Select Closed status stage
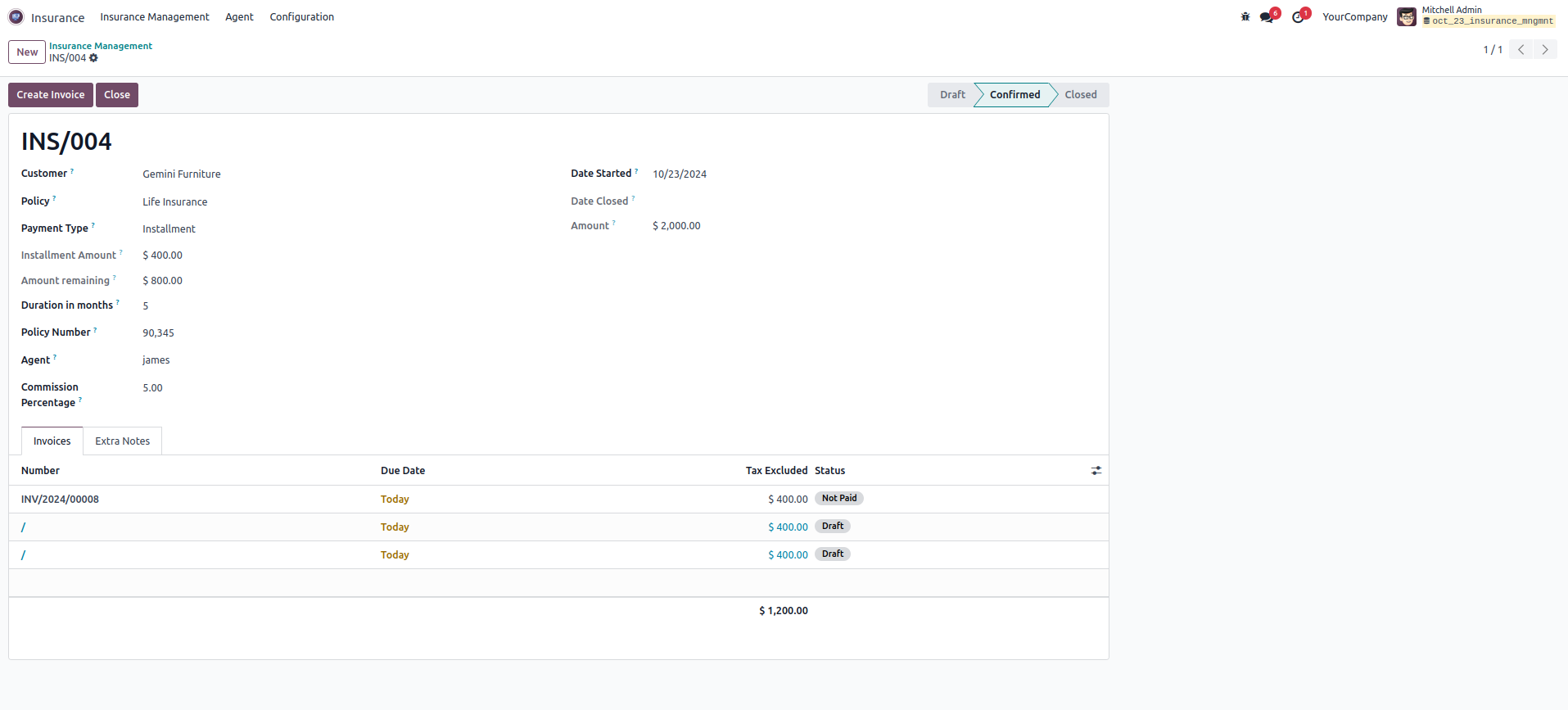 [1081, 95]
